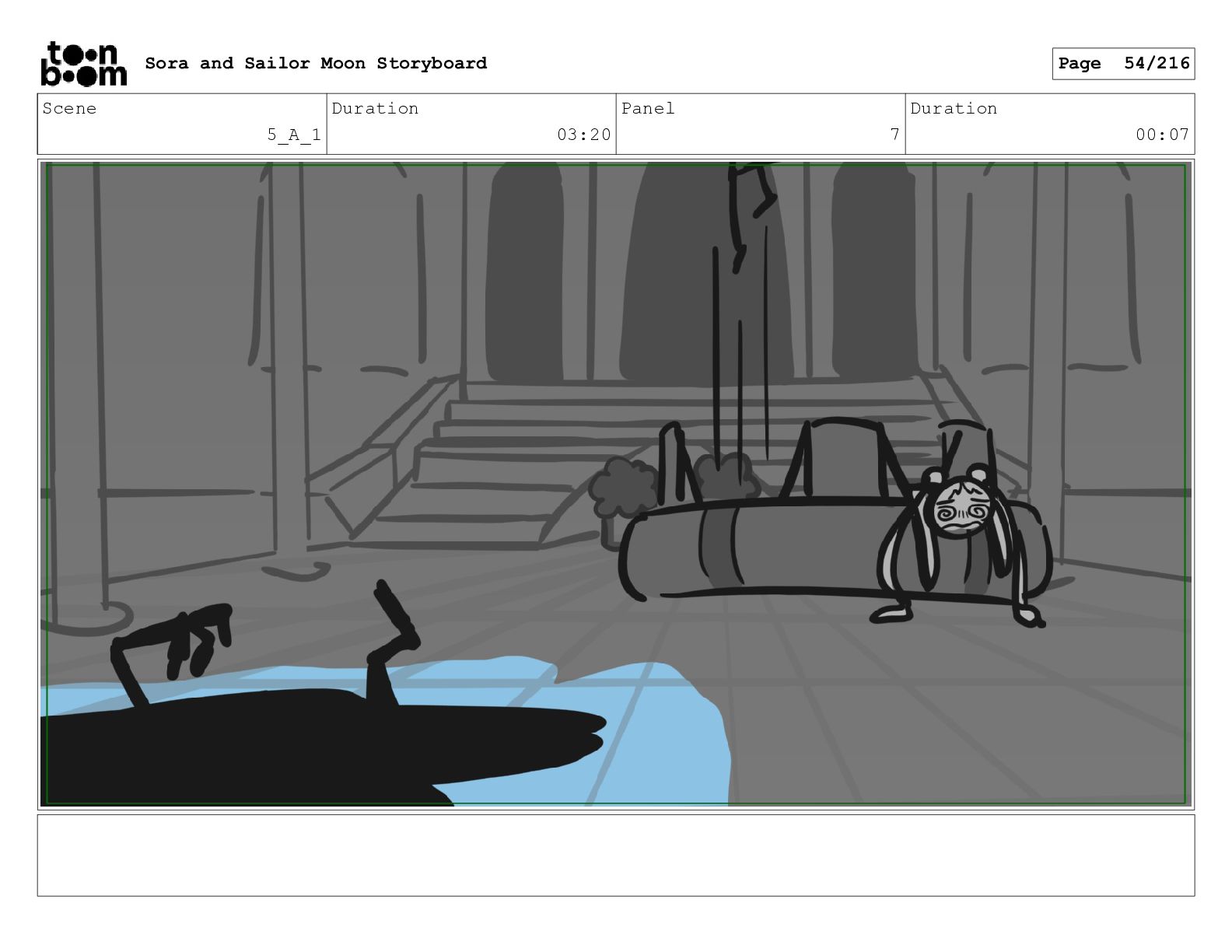Click the panel duration value "00:07"
Screen dimensions: 1232x952
[1162, 135]
